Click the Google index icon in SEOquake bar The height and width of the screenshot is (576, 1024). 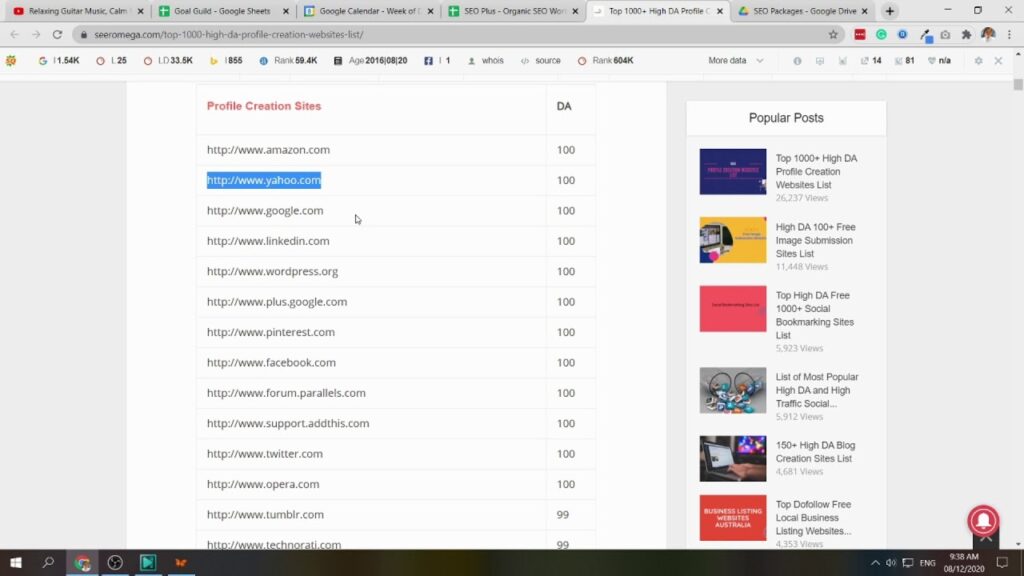(x=43, y=61)
